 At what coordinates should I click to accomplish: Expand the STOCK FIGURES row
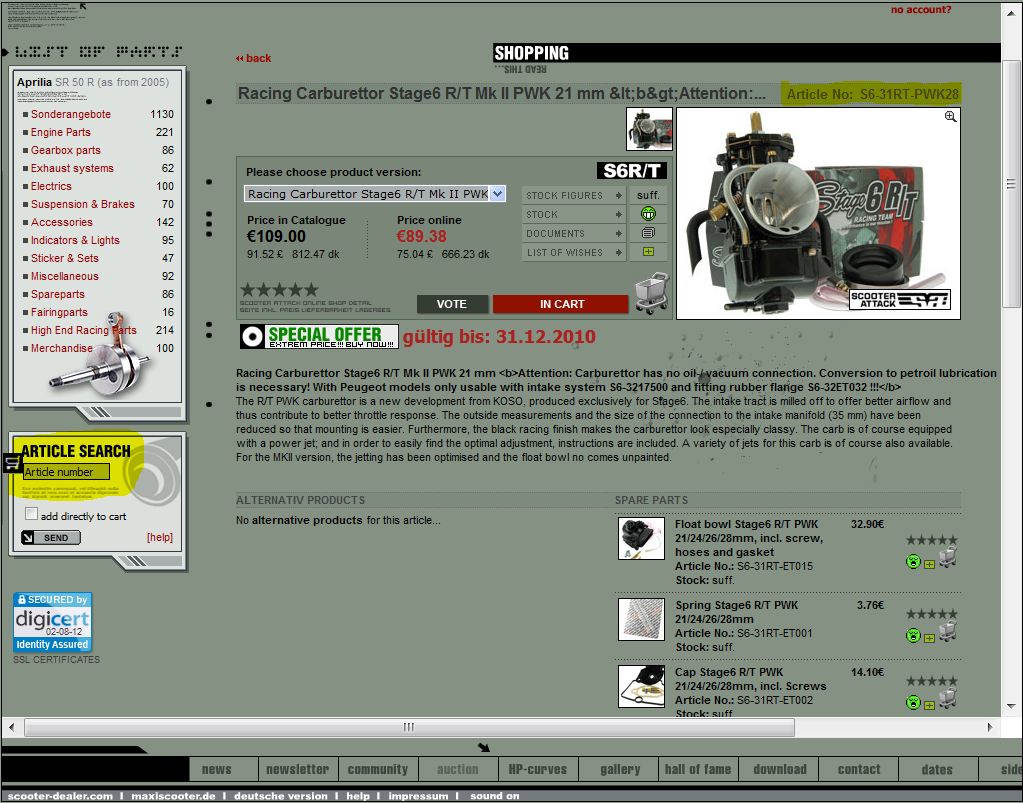tap(574, 195)
